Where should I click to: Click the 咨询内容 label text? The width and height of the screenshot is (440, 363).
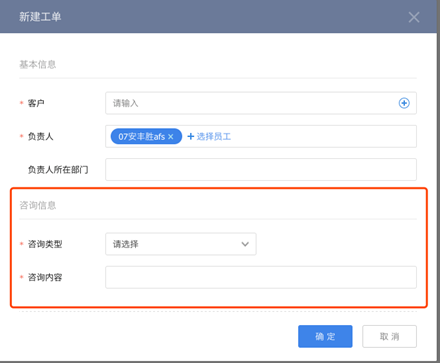click(x=45, y=277)
